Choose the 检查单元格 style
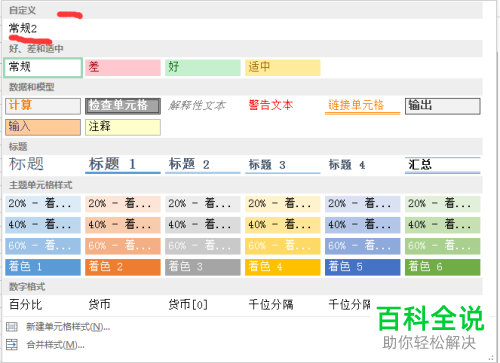The image size is (500, 363). point(123,106)
